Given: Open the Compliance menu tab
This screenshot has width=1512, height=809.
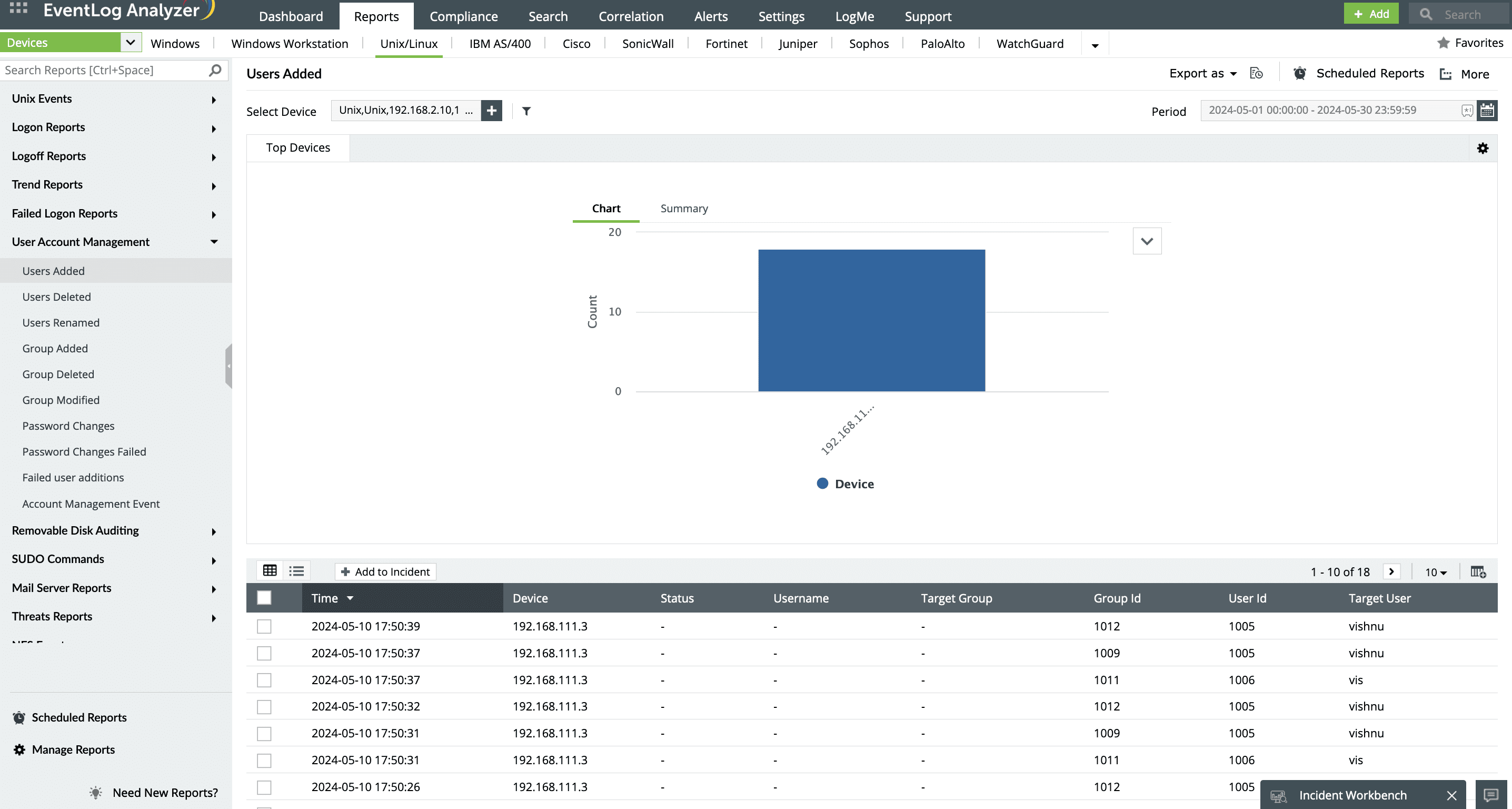Looking at the screenshot, I should tap(463, 16).
